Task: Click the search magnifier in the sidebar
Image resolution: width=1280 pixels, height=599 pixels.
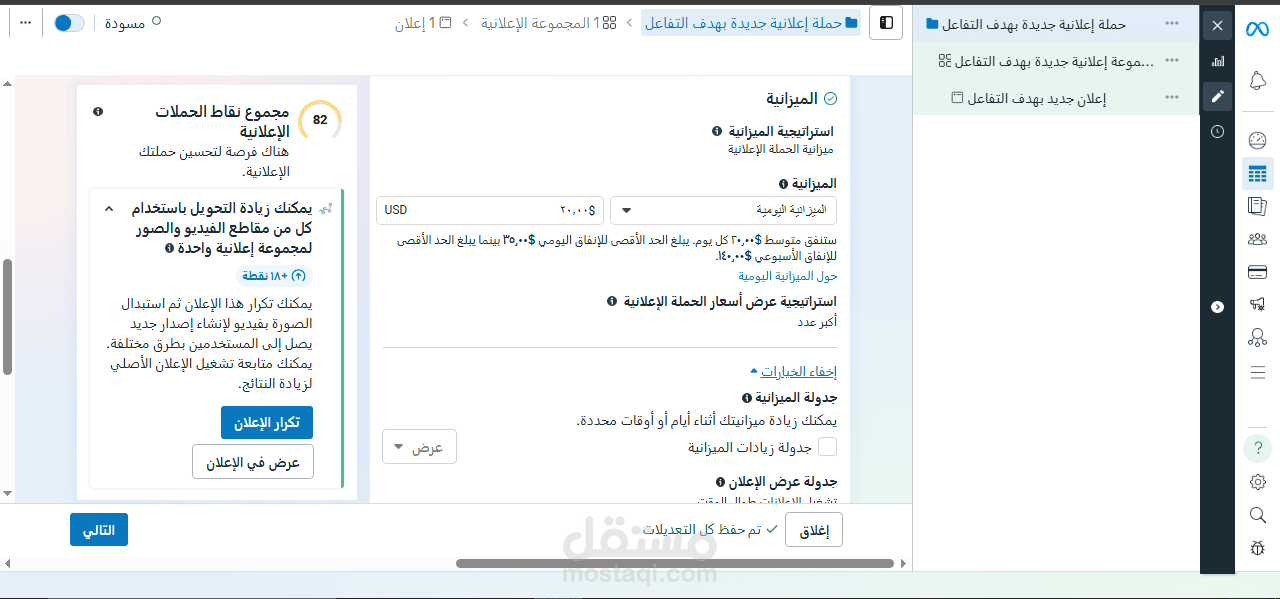Action: click(1257, 515)
